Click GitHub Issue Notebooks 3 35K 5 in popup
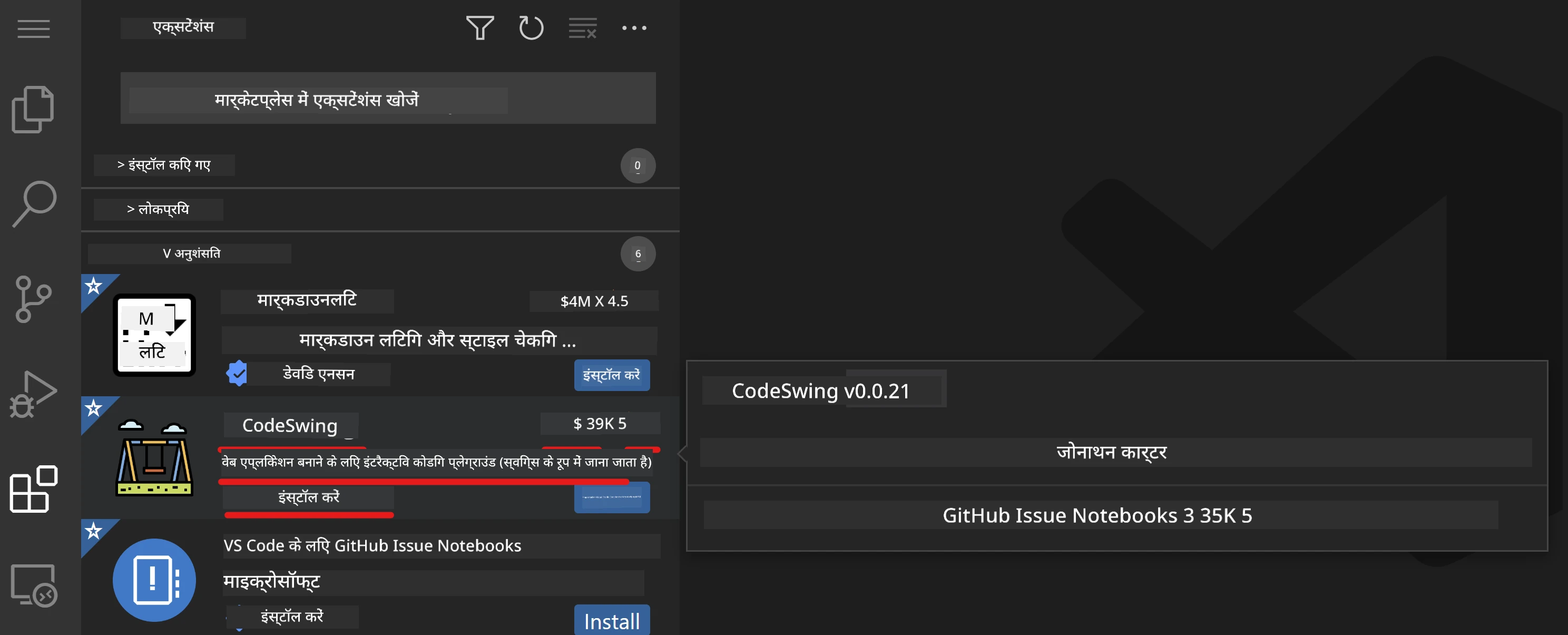Screen dimensions: 1568x635 (1097, 516)
